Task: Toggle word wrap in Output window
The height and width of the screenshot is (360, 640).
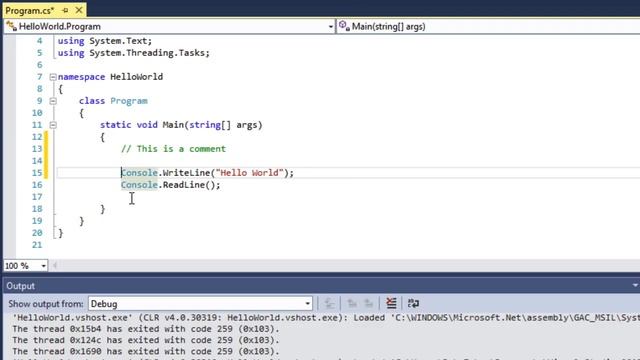Action: tap(413, 303)
